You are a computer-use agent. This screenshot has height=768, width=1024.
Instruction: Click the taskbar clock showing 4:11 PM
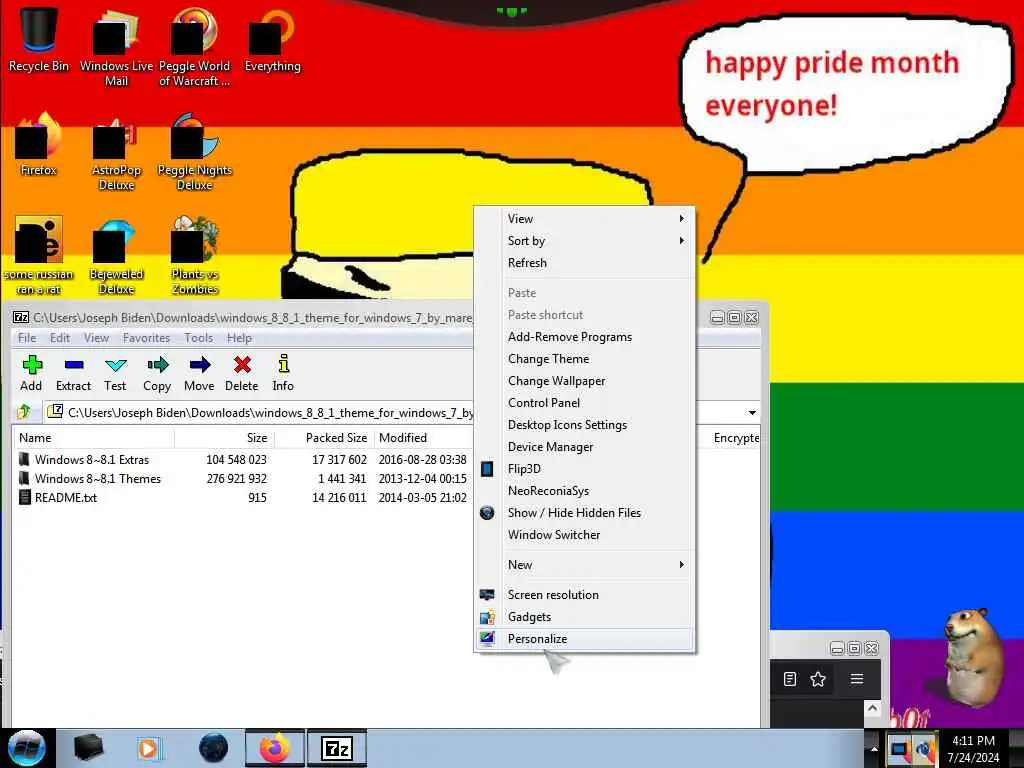[973, 748]
